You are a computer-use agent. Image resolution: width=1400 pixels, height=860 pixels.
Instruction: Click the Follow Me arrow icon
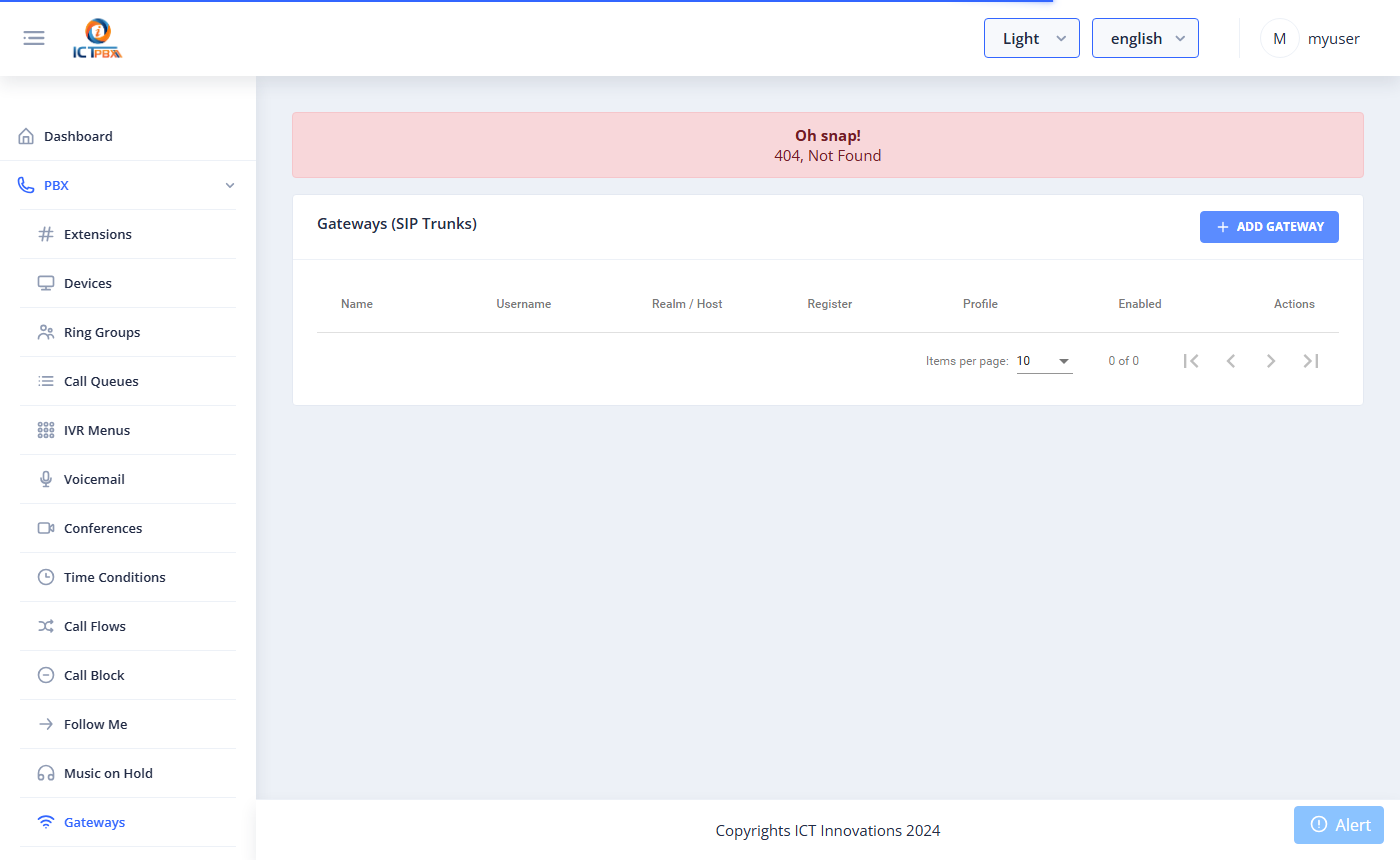[46, 724]
